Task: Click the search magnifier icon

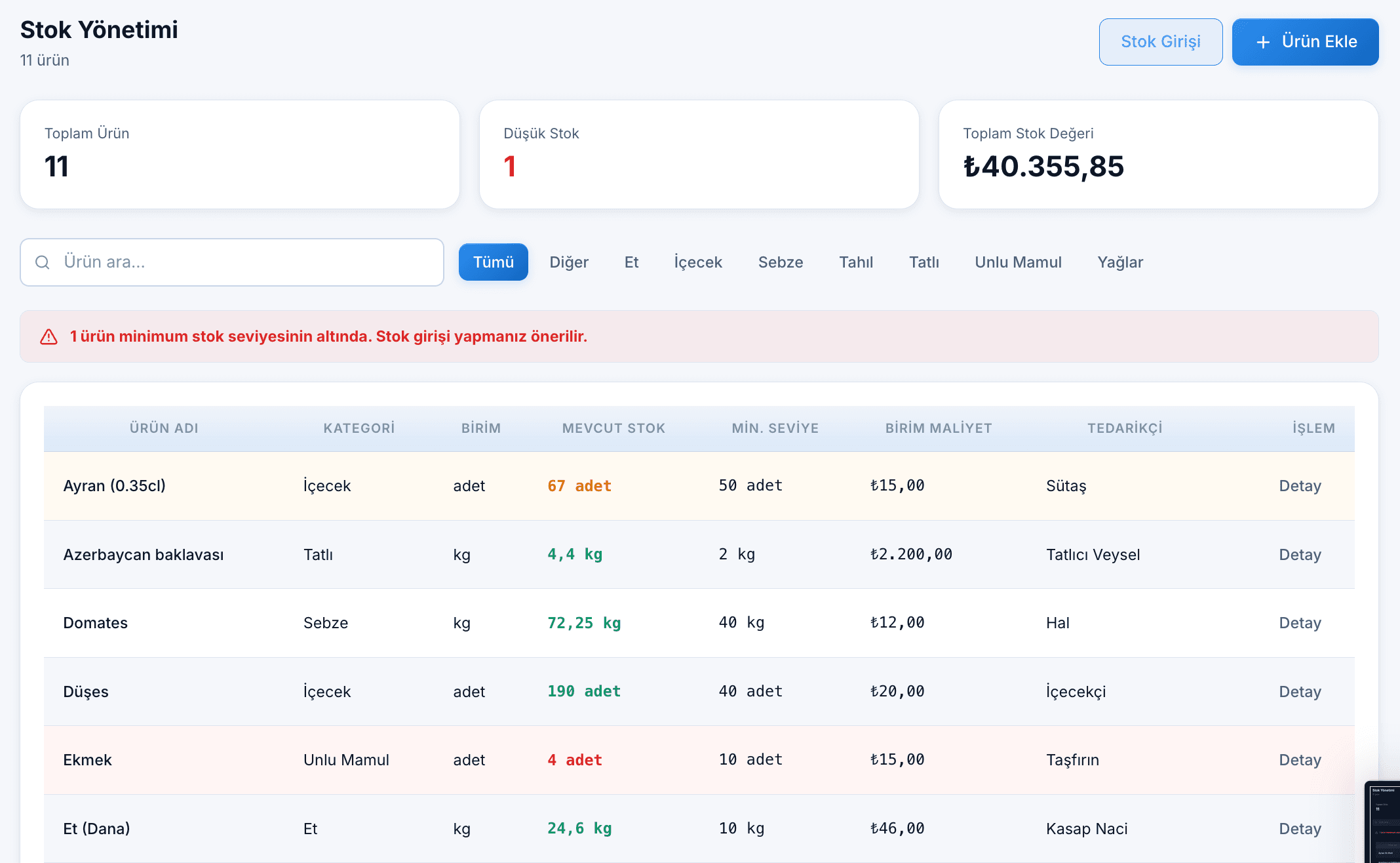Action: point(43,262)
